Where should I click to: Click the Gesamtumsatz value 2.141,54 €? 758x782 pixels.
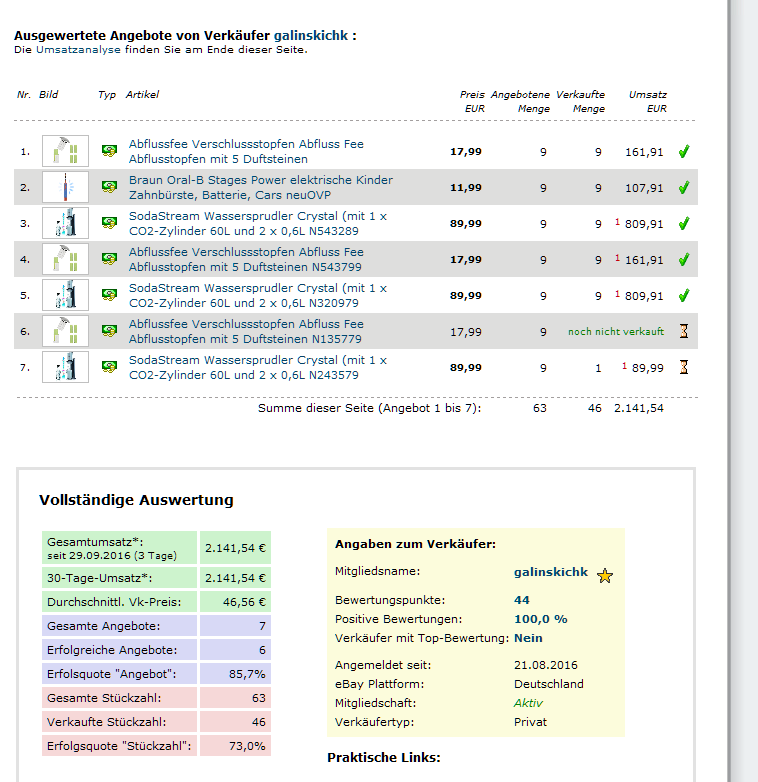(235, 548)
